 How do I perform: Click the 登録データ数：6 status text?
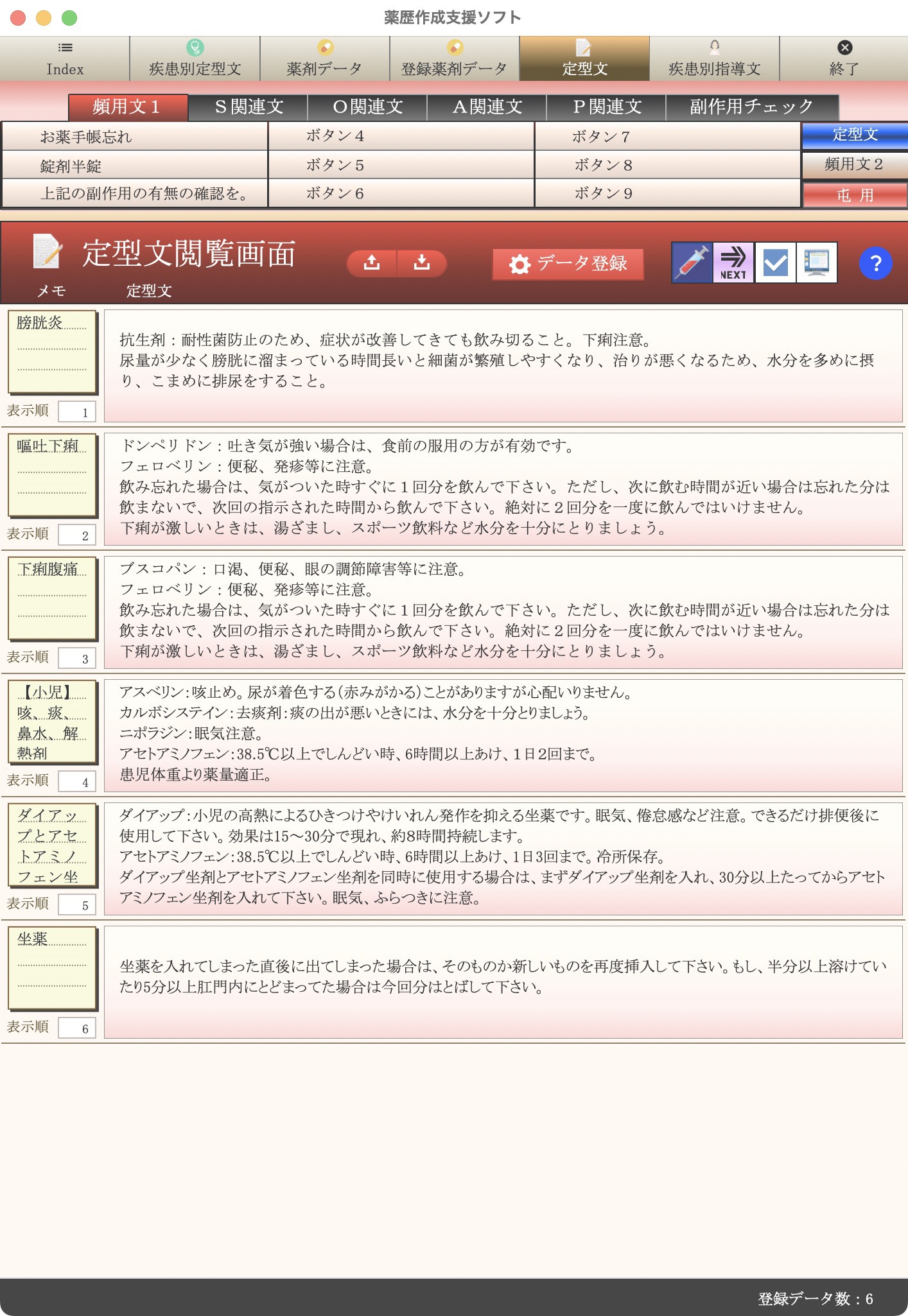click(815, 1299)
